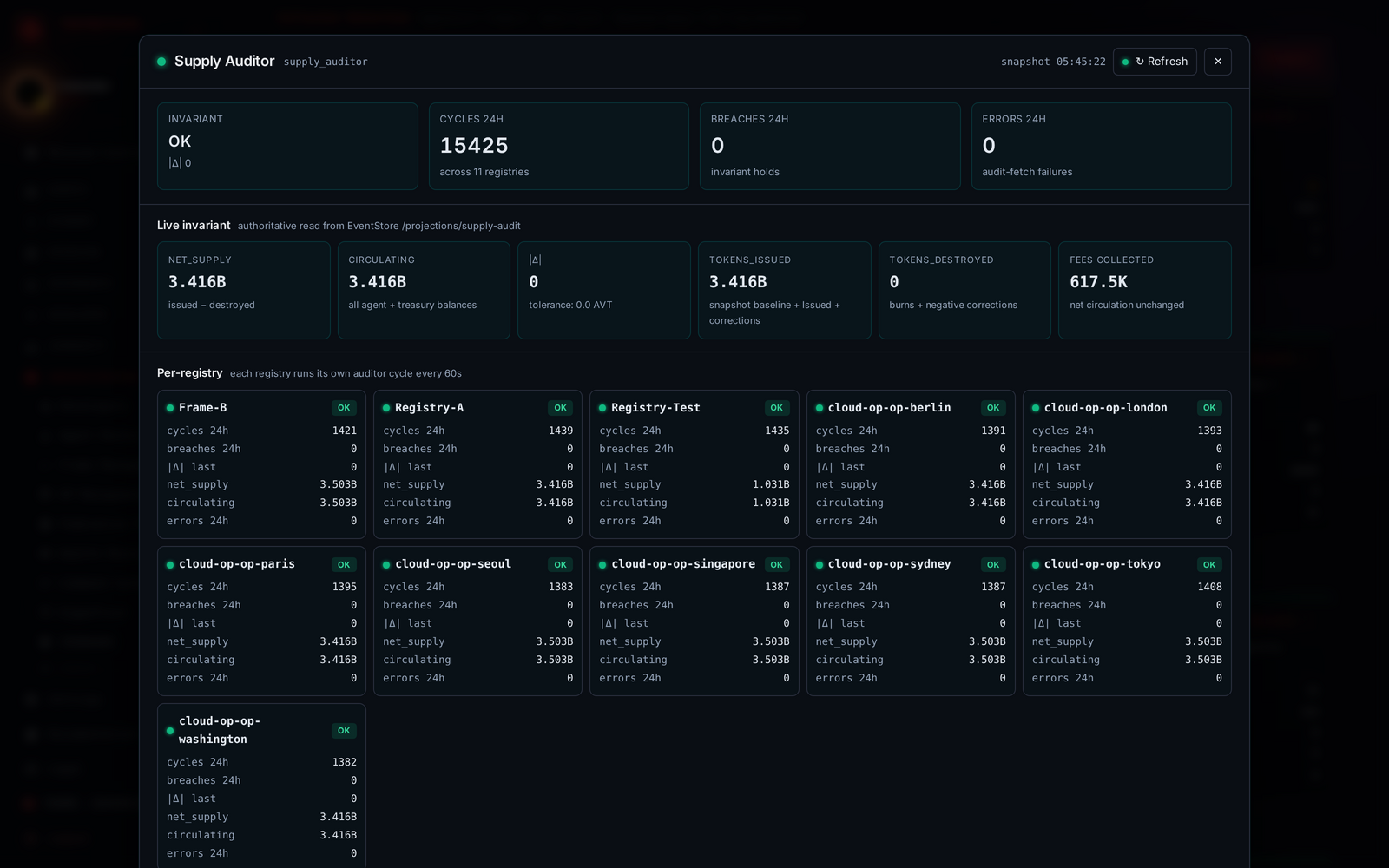The width and height of the screenshot is (1389, 868).
Task: Click the green dot on cloud-op-op-paris card
Action: [x=170, y=565]
